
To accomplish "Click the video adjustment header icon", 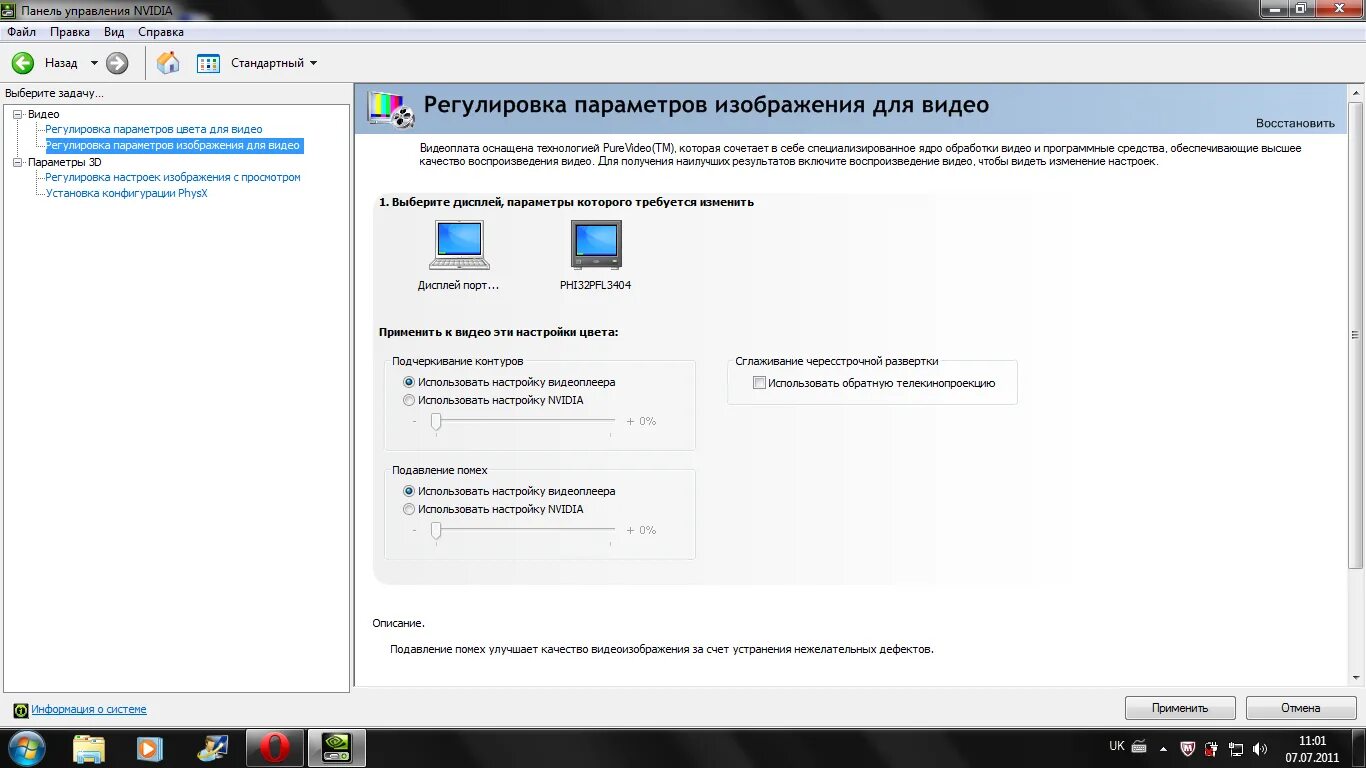I will 391,108.
